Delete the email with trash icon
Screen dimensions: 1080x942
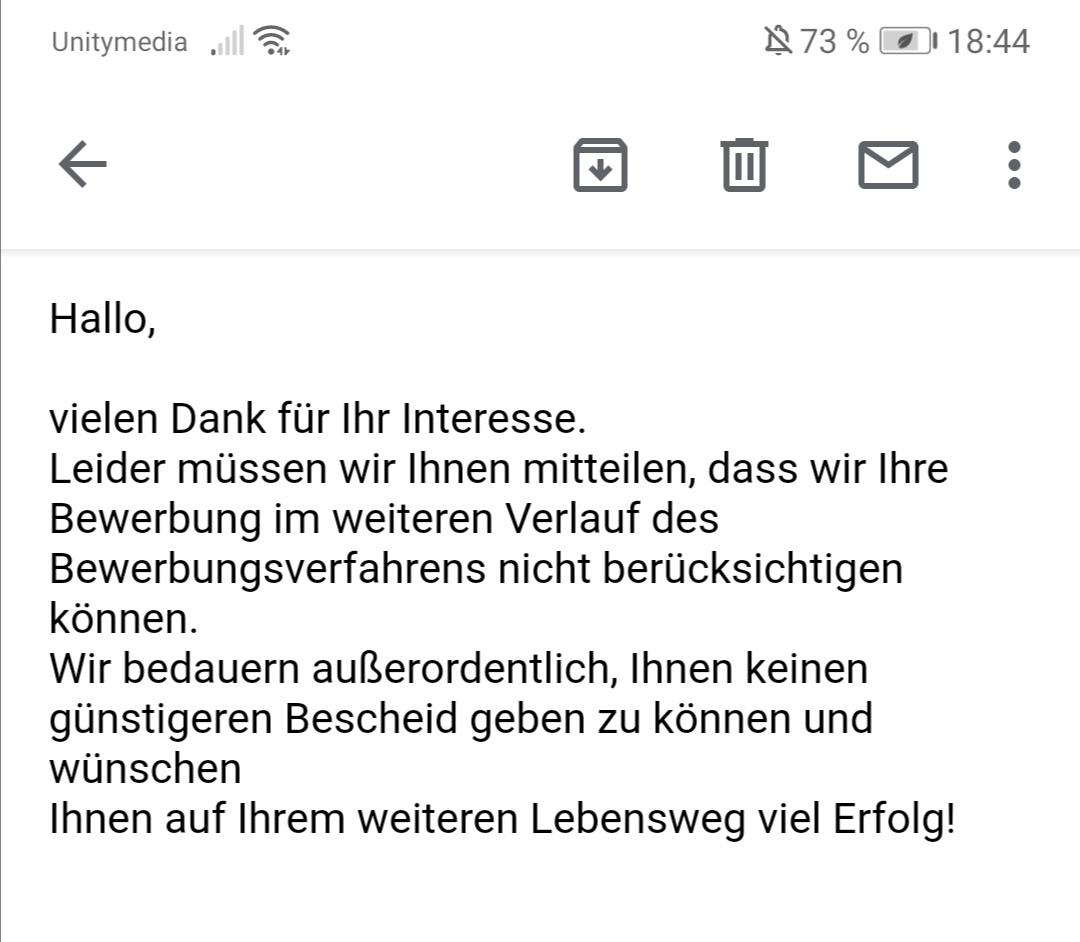[x=743, y=165]
